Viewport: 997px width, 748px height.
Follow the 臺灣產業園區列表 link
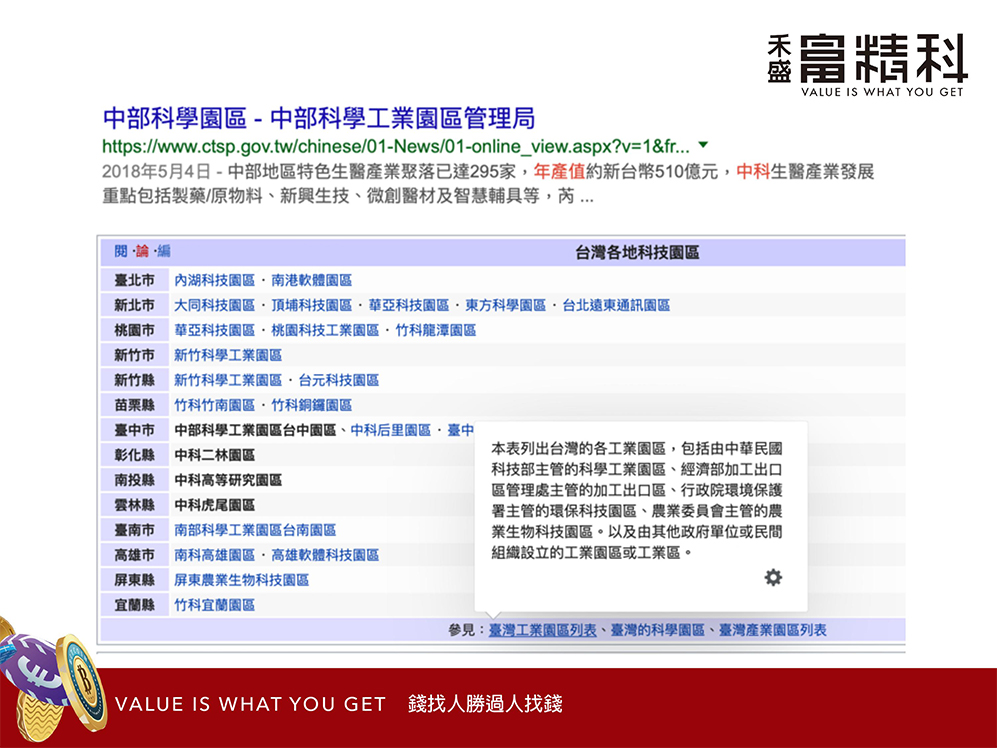[773, 630]
